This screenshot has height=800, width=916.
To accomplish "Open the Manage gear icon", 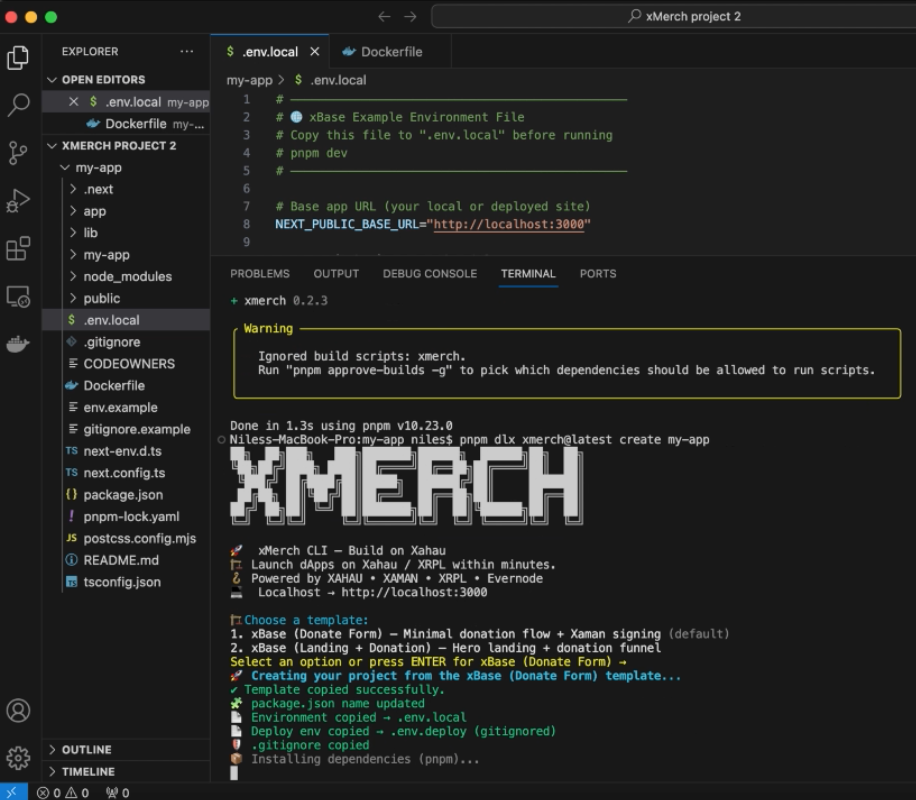I will 20,759.
